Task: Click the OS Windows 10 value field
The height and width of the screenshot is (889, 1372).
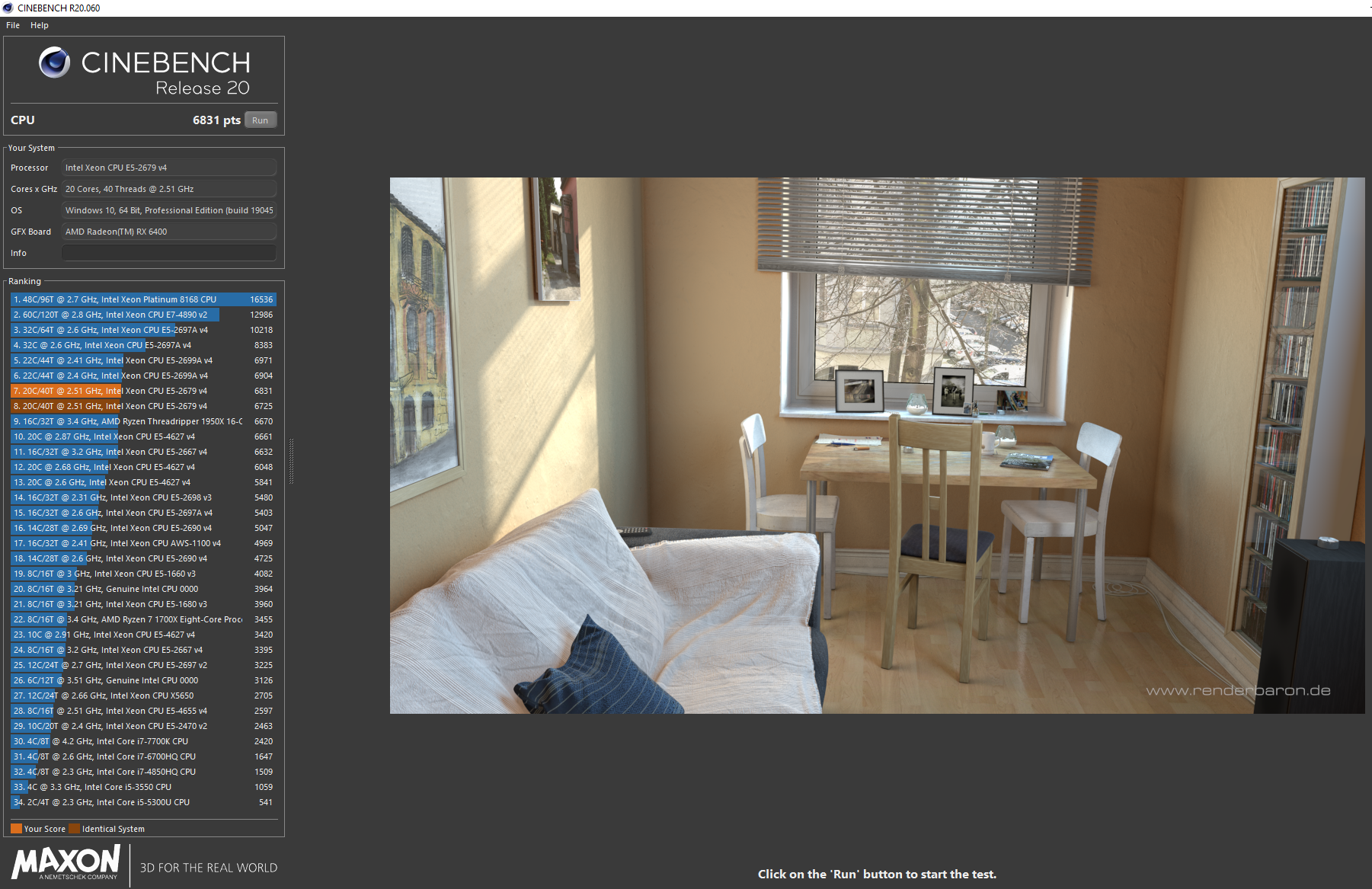Action: [x=169, y=210]
